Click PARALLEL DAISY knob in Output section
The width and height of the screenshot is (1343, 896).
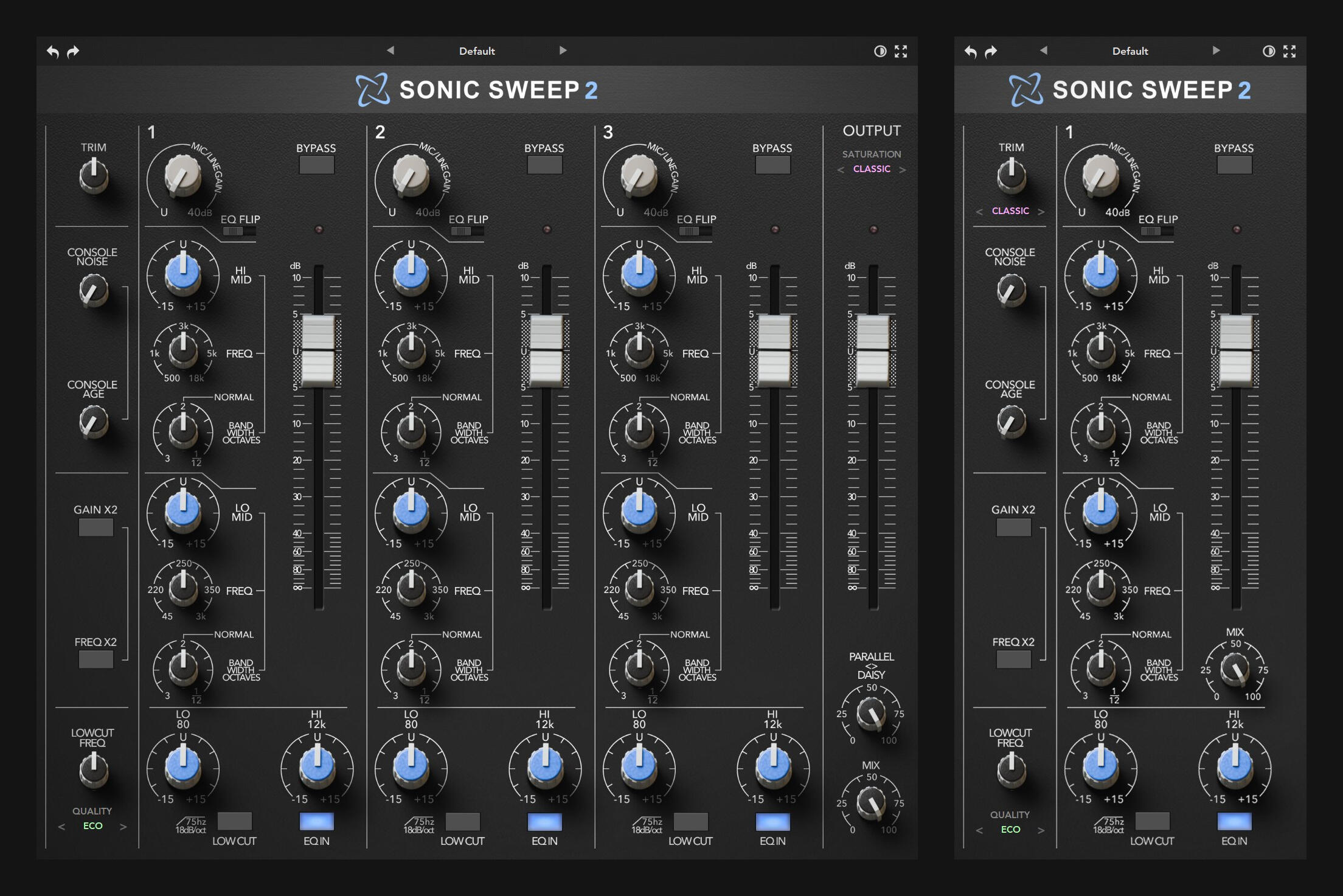[871, 714]
